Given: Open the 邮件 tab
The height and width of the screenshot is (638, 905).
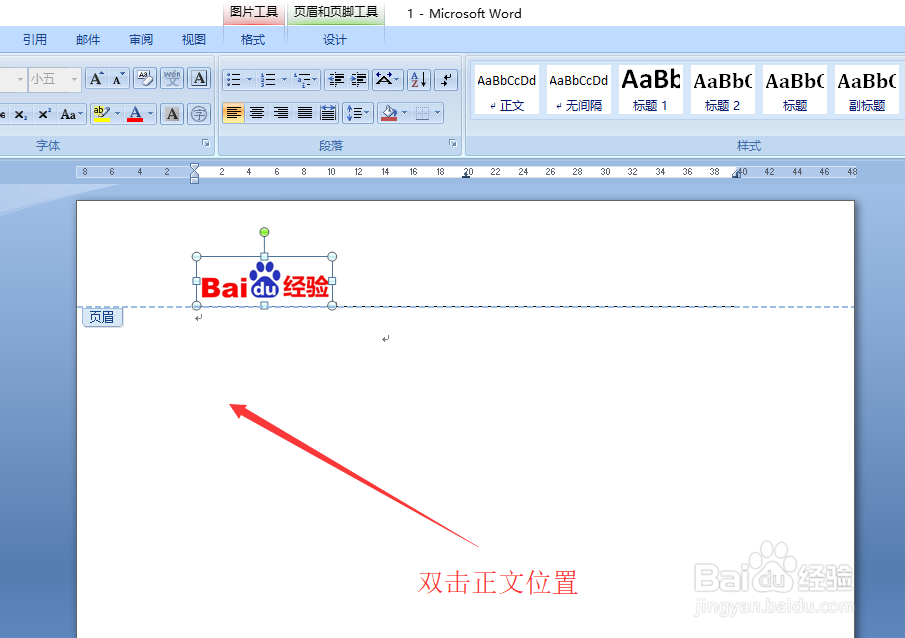Looking at the screenshot, I should pos(88,40).
